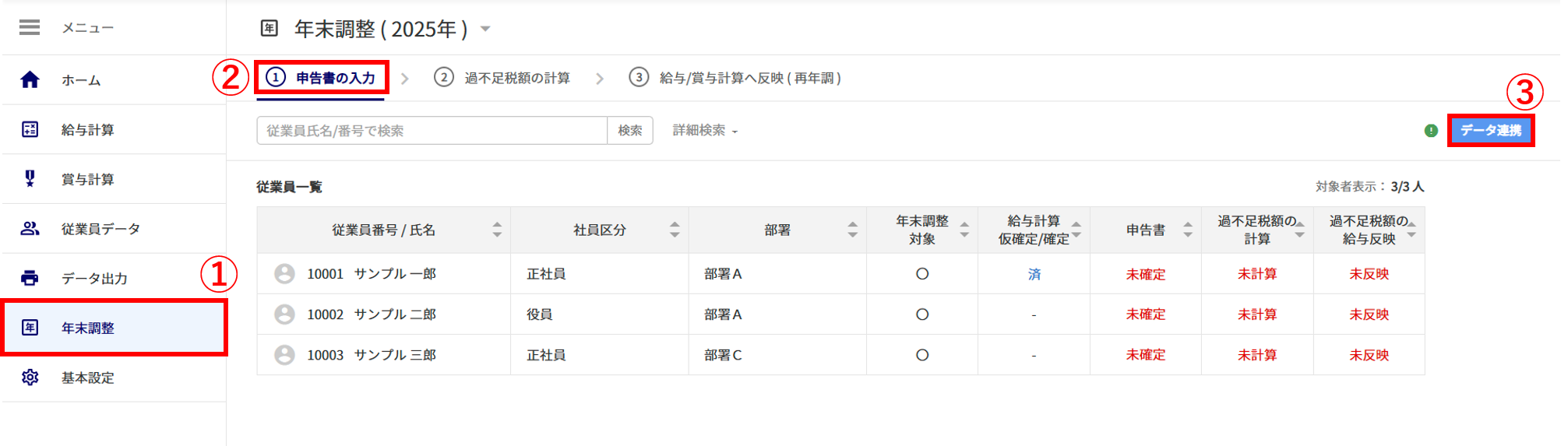
Task: Sort the 社員区分 column
Action: point(675,230)
